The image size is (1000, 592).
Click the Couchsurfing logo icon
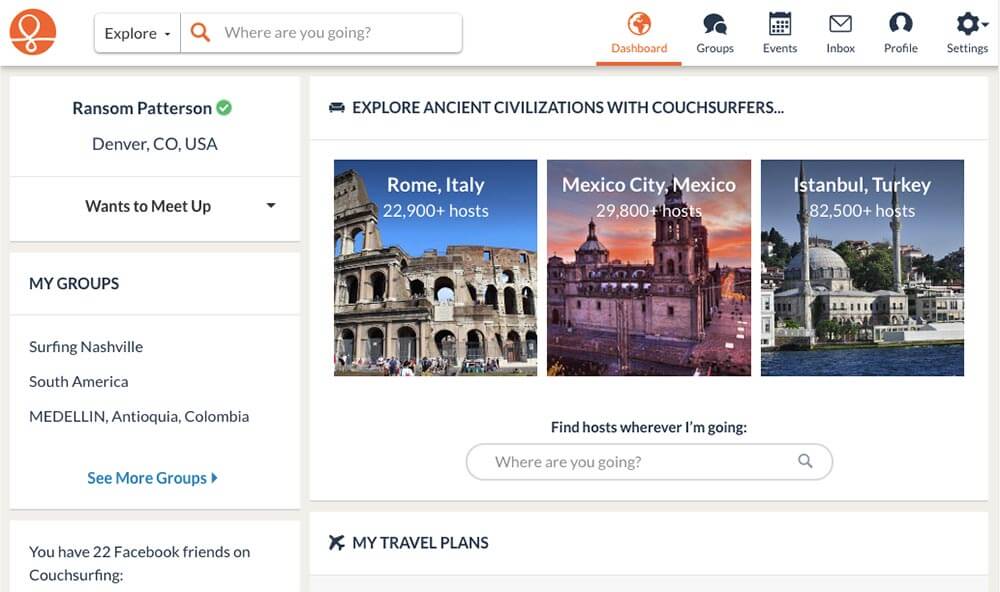pyautogui.click(x=33, y=32)
